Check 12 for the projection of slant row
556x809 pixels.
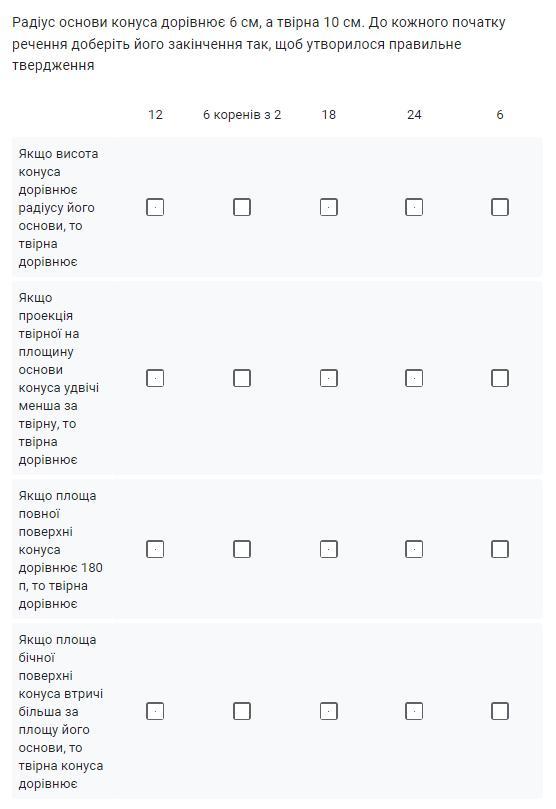tap(155, 378)
